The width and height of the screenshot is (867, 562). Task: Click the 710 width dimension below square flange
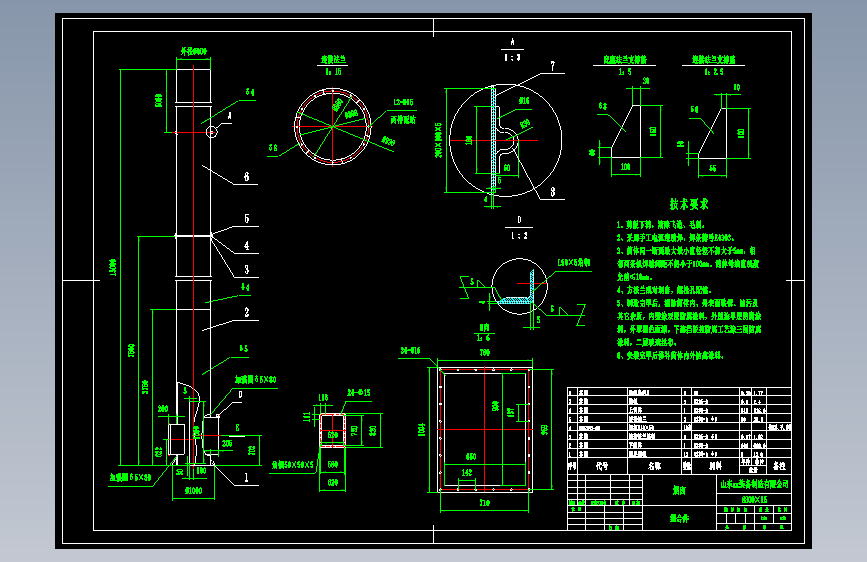484,503
